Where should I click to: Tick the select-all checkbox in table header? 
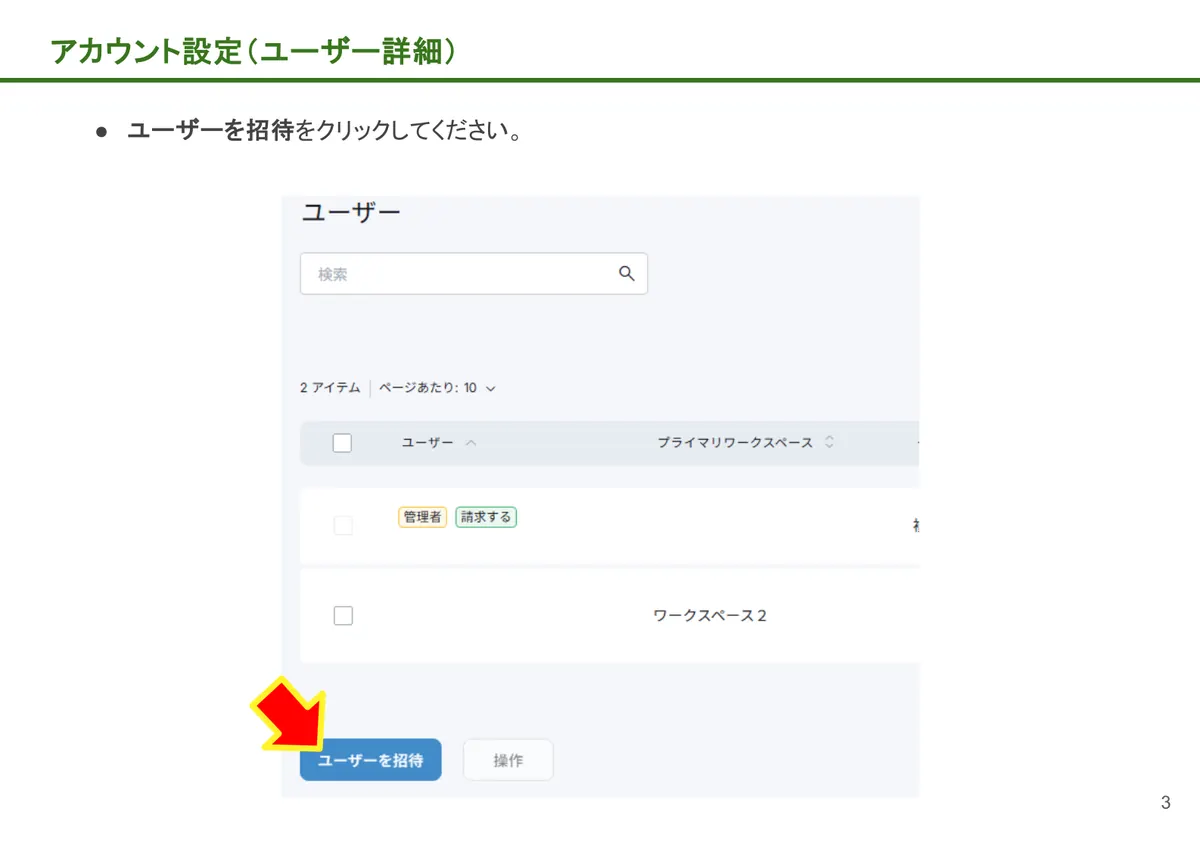tap(342, 443)
